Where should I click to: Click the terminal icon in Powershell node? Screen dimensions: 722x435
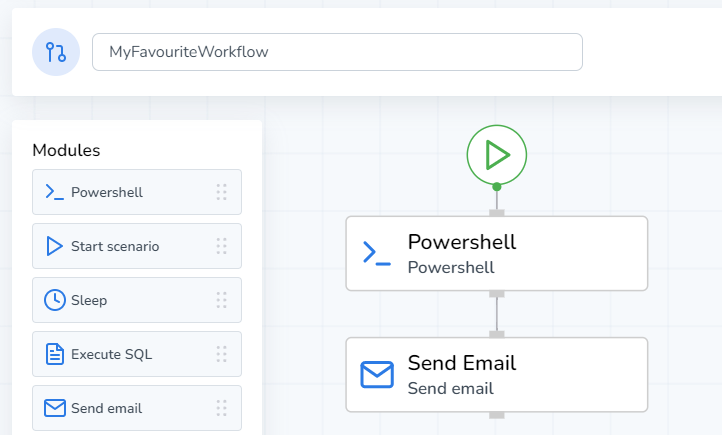377,254
